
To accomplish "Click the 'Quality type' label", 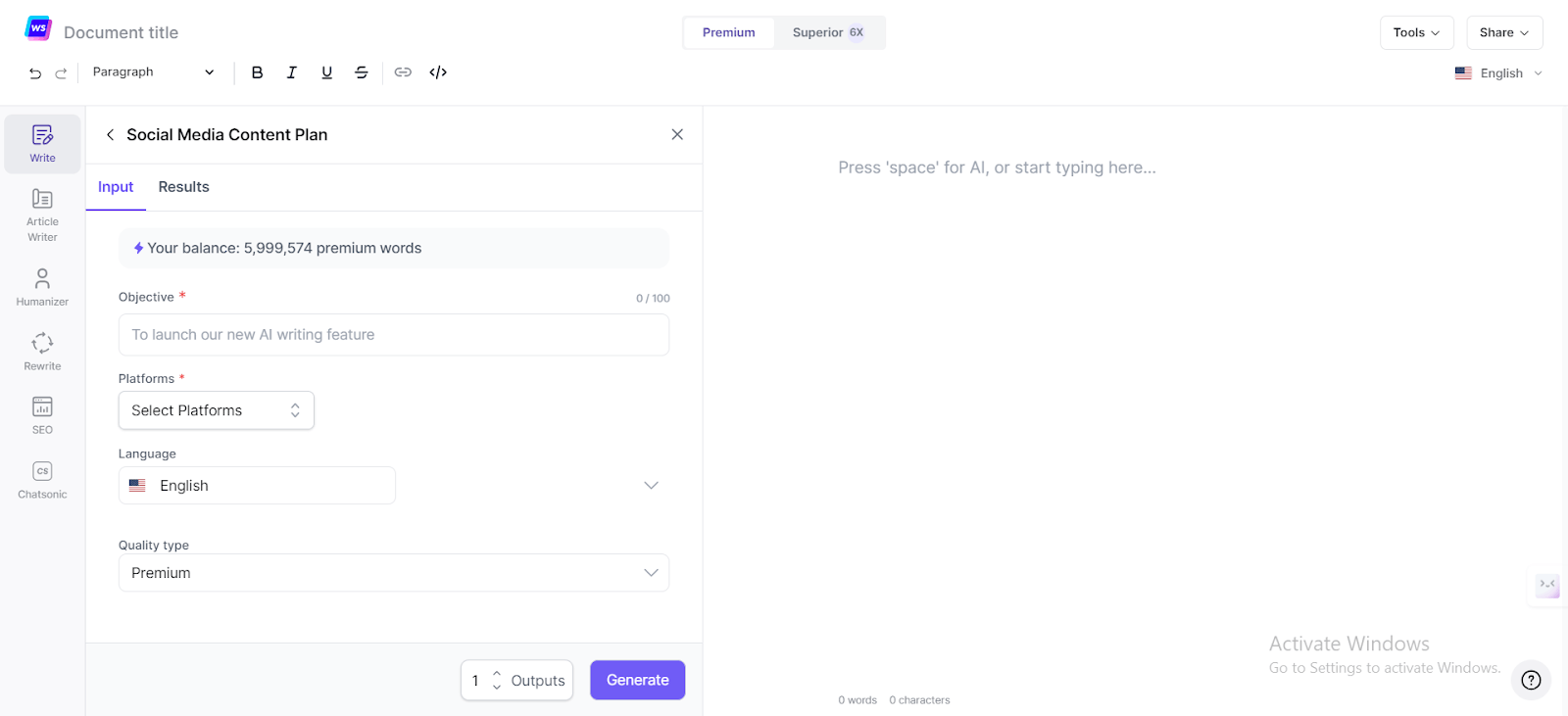I will (154, 546).
